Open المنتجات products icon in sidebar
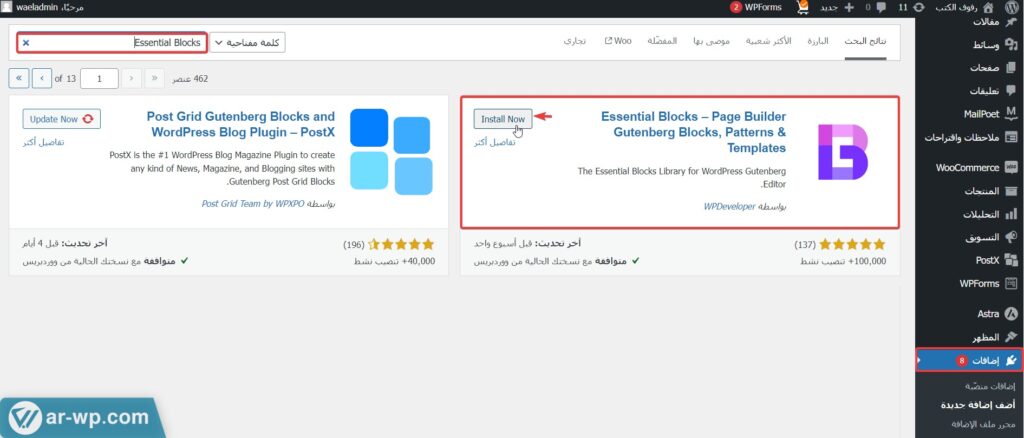The image size is (1024, 438). point(1011,191)
